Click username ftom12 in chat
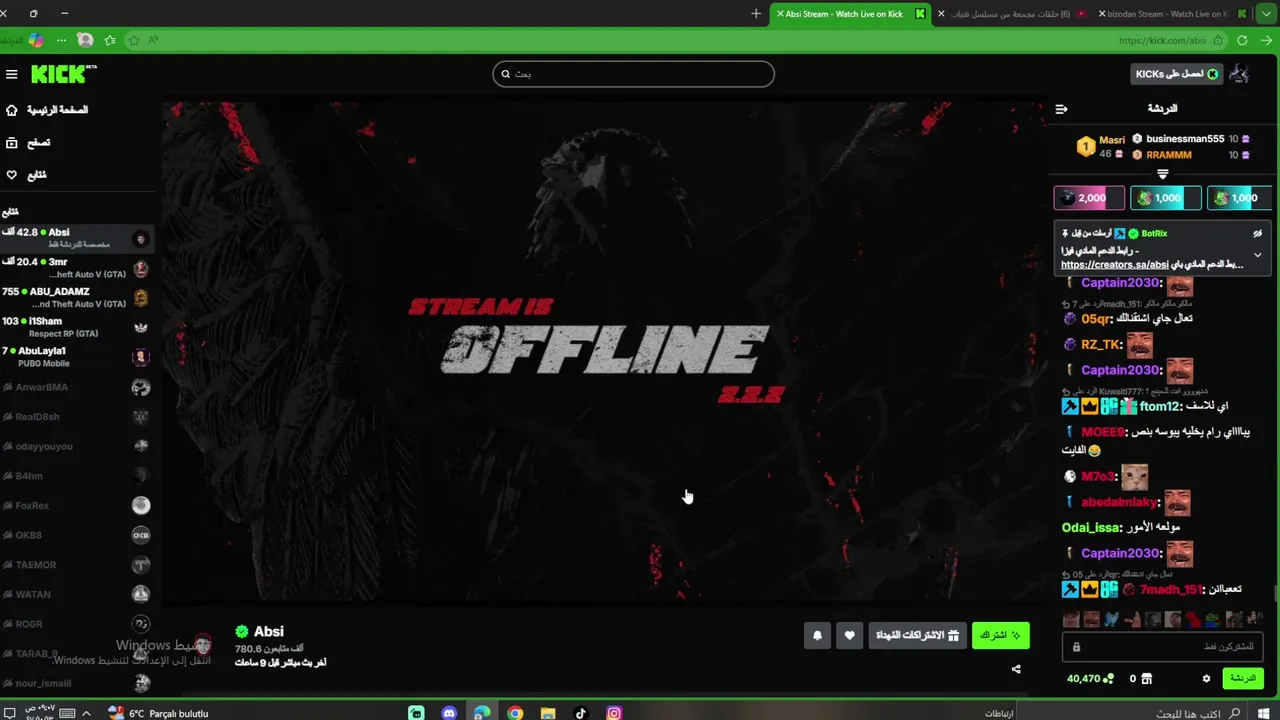 tap(1161, 407)
